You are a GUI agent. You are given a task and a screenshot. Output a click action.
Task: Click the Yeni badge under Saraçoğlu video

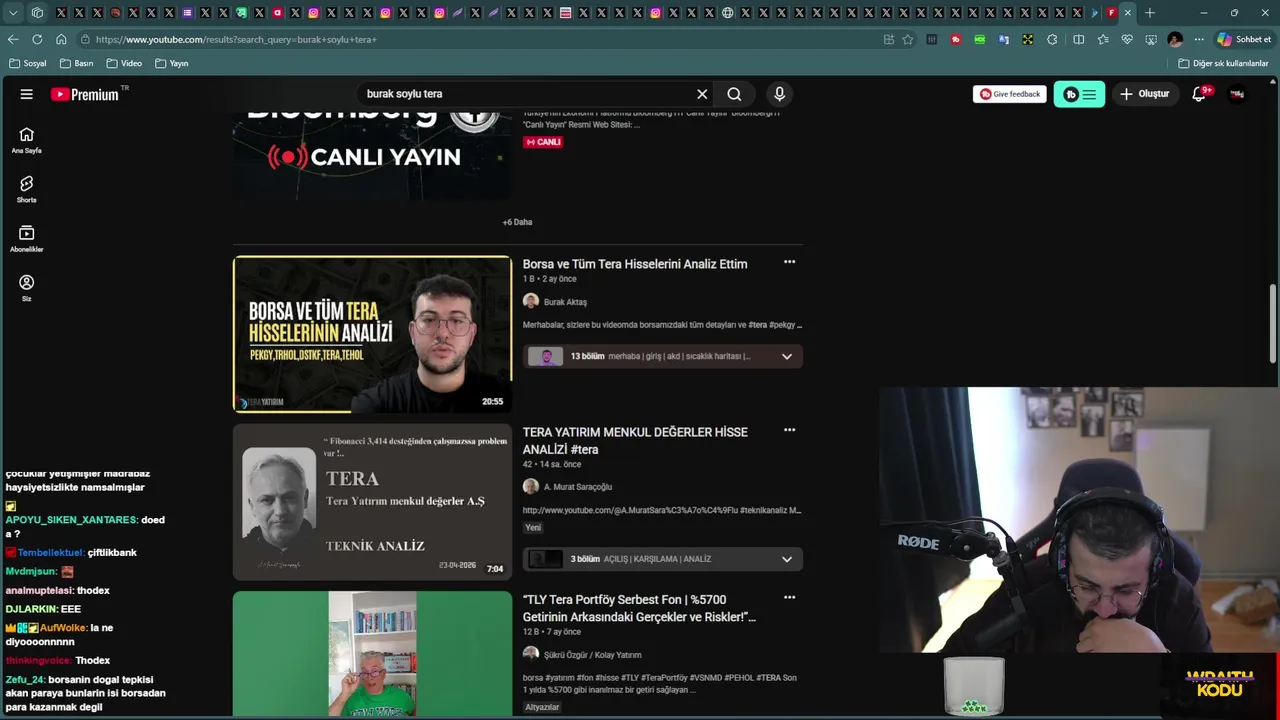pyautogui.click(x=533, y=528)
